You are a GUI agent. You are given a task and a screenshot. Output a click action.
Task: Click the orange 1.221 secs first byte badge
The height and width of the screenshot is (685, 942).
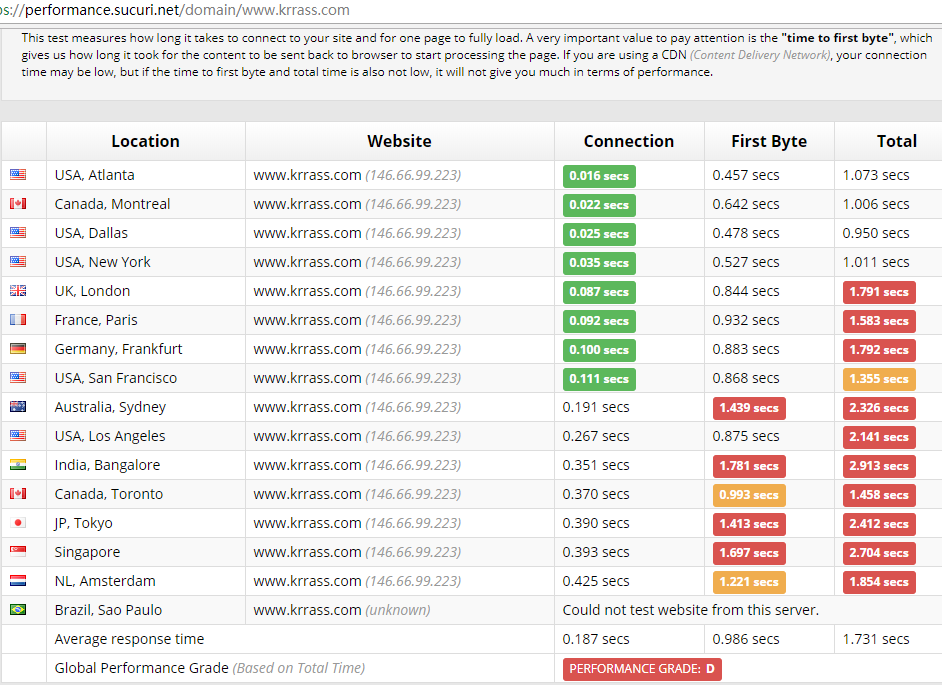(749, 582)
